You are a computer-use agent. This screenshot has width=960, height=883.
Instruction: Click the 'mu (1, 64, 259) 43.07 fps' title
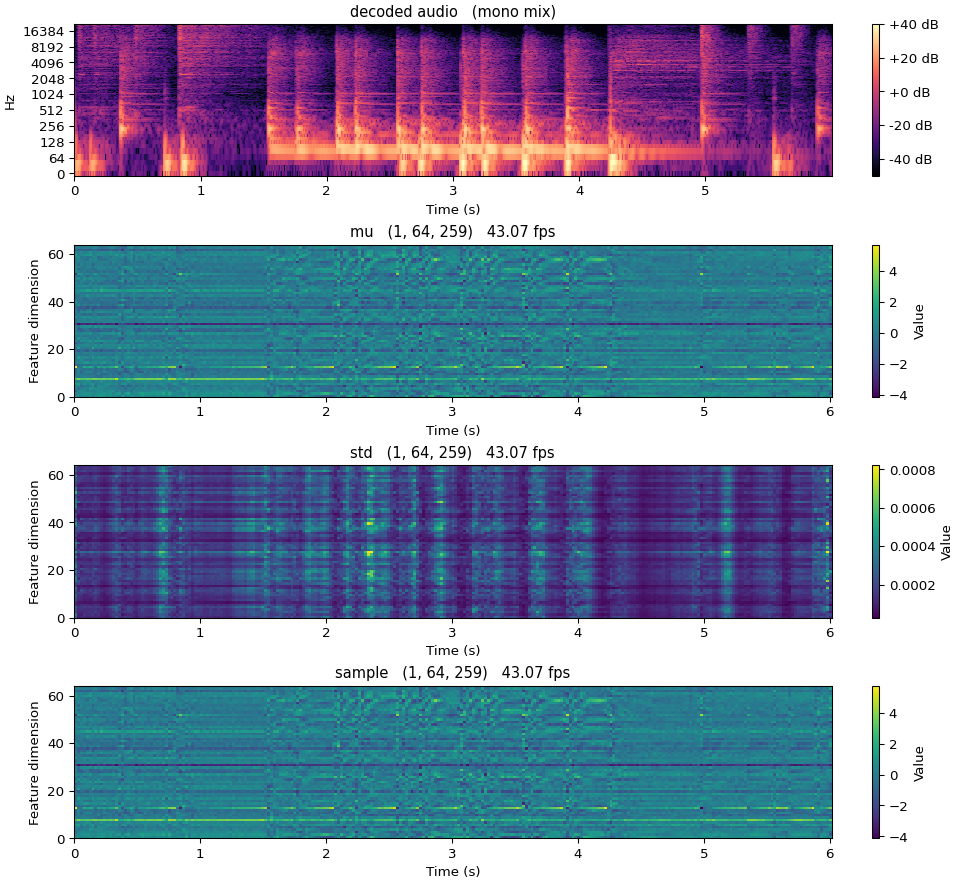[x=453, y=232]
